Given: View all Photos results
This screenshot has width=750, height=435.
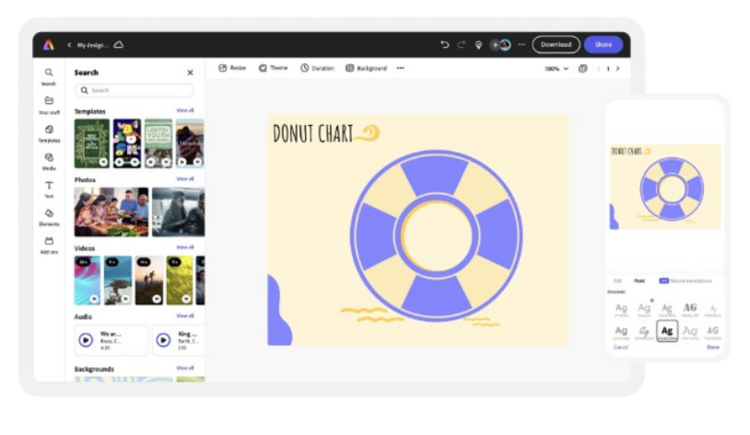Looking at the screenshot, I should [x=185, y=178].
